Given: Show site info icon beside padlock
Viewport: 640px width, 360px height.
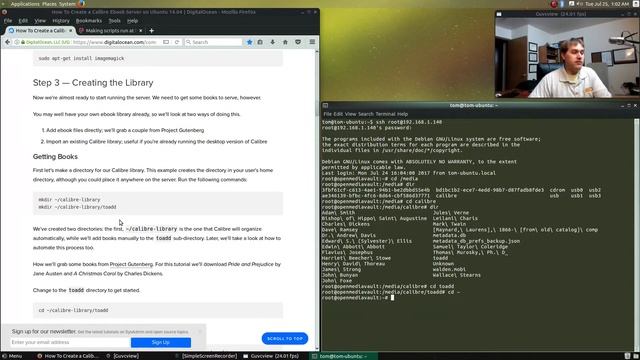Looking at the screenshot, I should (x=17, y=42).
